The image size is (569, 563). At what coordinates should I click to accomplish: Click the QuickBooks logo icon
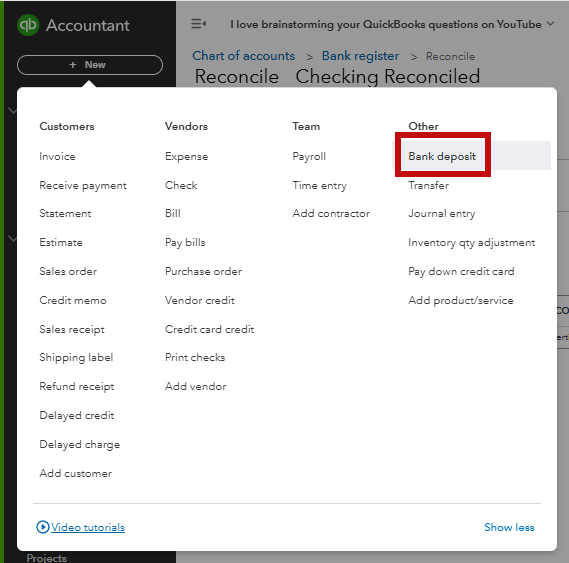(x=28, y=25)
